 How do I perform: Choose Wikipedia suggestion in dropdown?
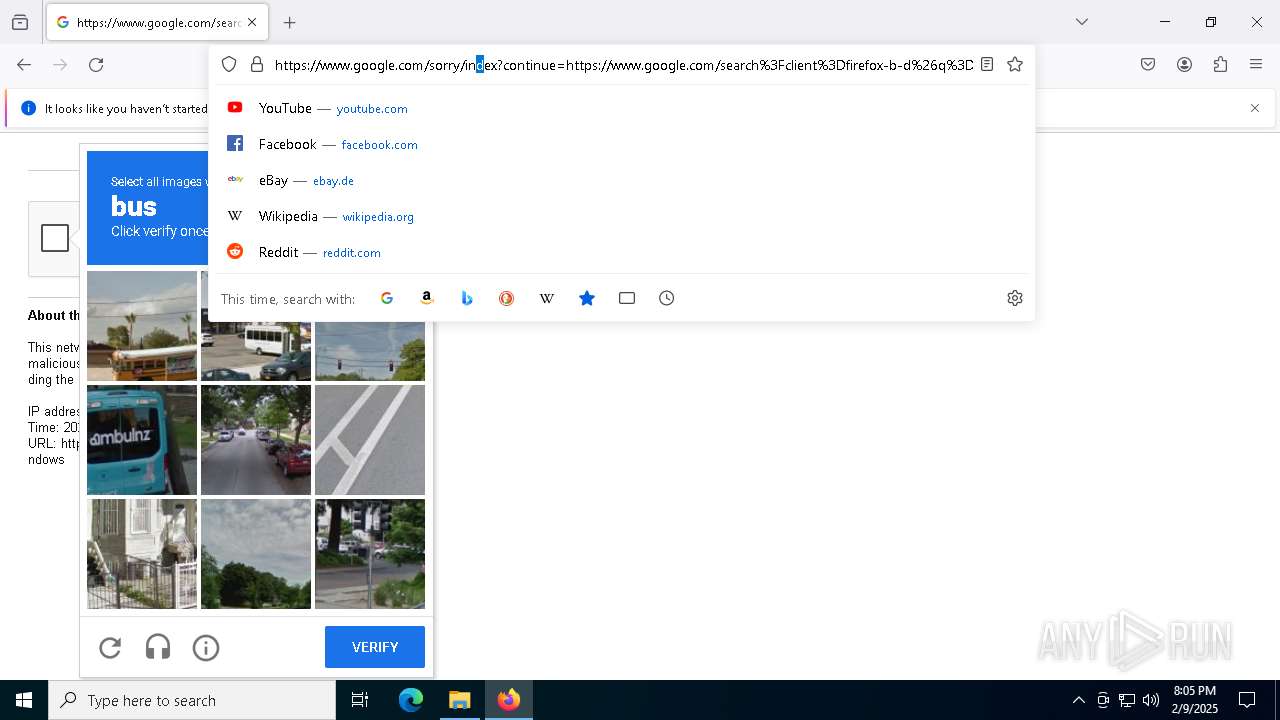(621, 216)
